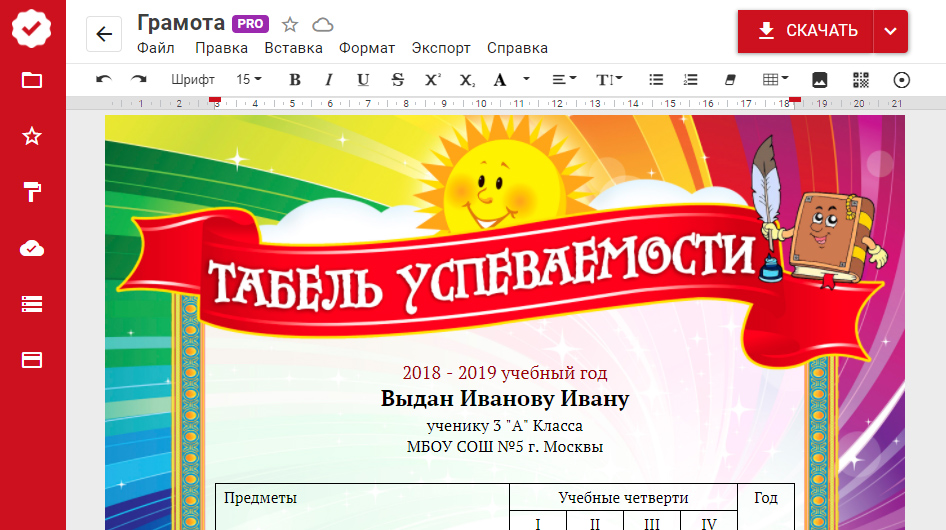Toggle favorite star next to Грамота title
The image size is (946, 530).
coord(290,25)
